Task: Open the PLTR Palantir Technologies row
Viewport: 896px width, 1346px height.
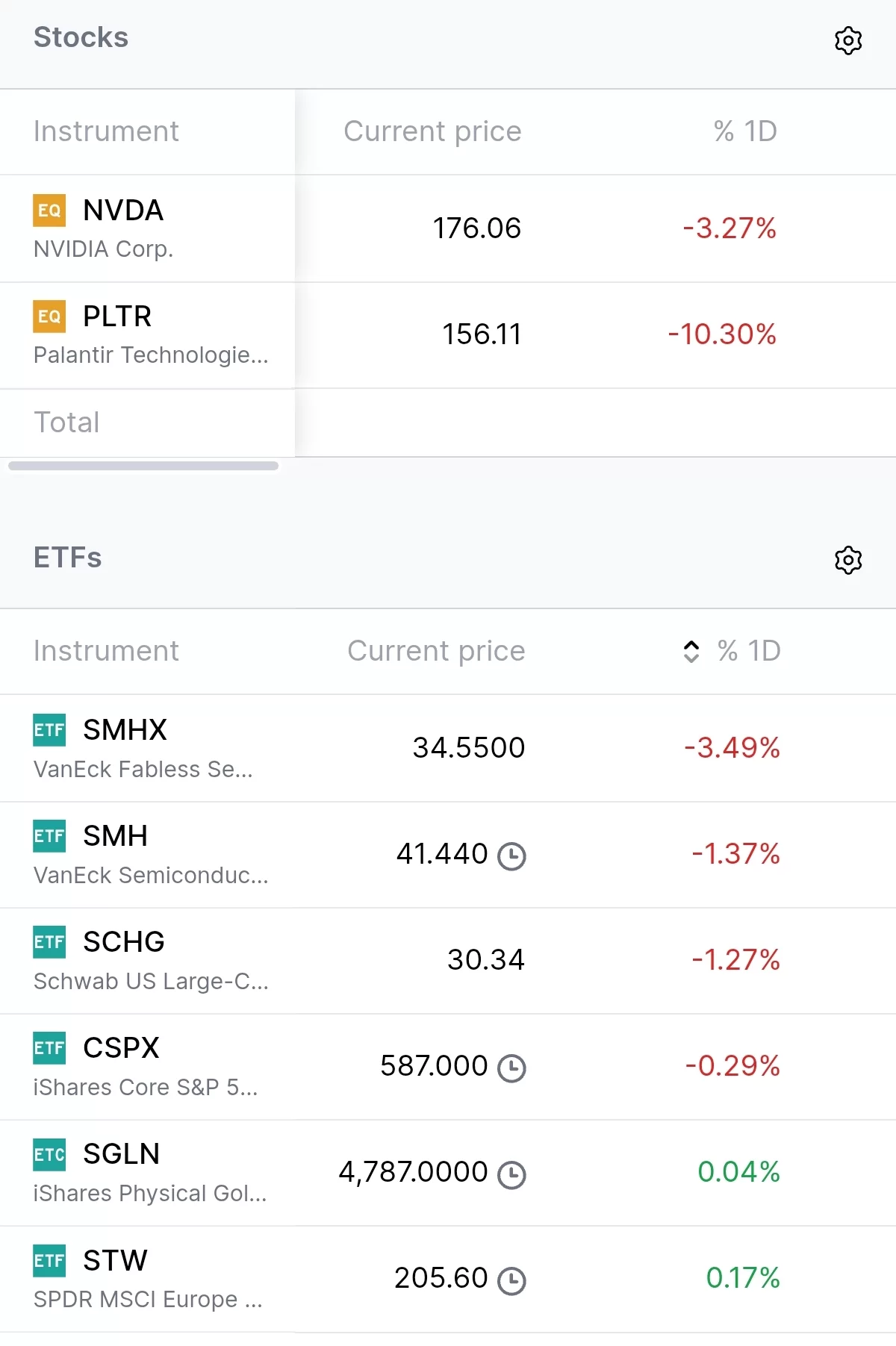Action: tap(448, 335)
